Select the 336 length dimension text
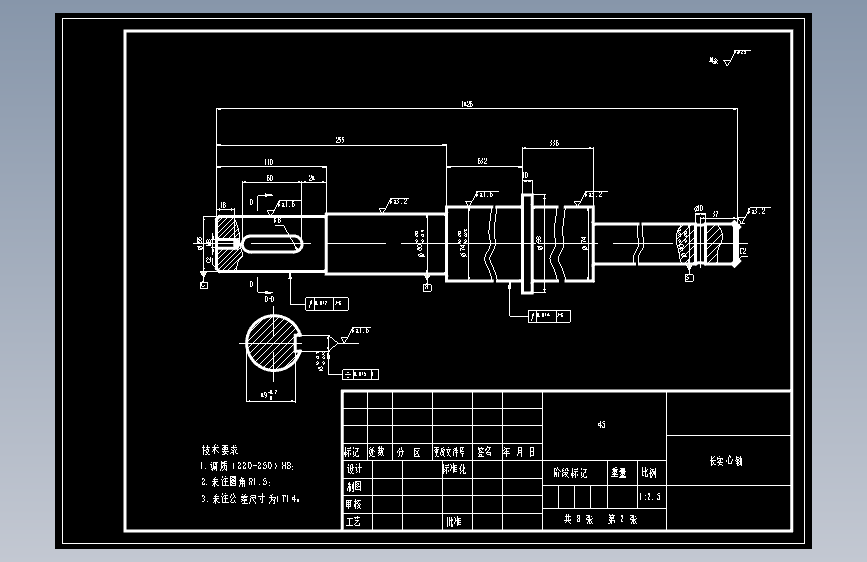 (554, 143)
